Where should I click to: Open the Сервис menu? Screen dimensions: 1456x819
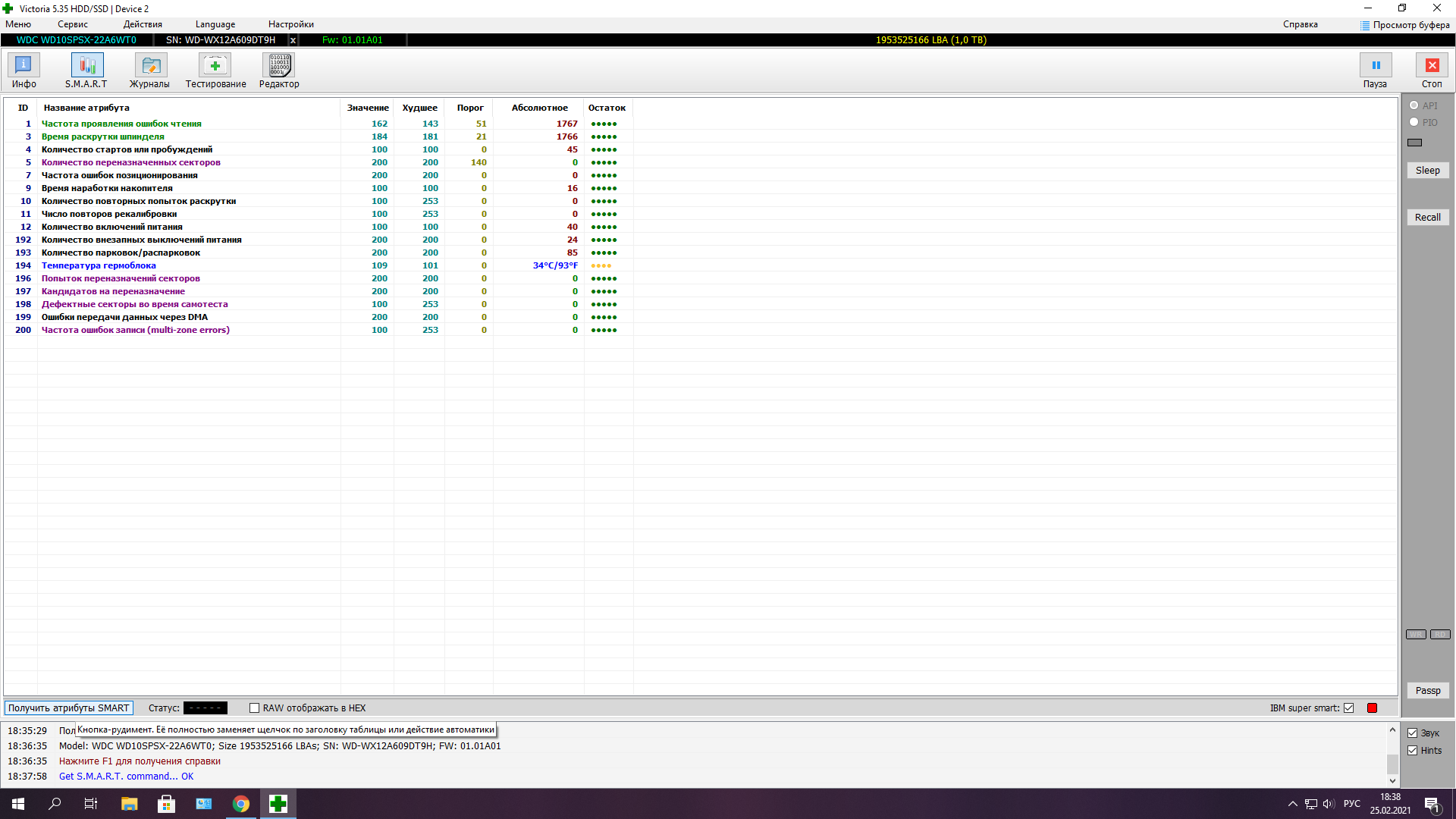73,24
